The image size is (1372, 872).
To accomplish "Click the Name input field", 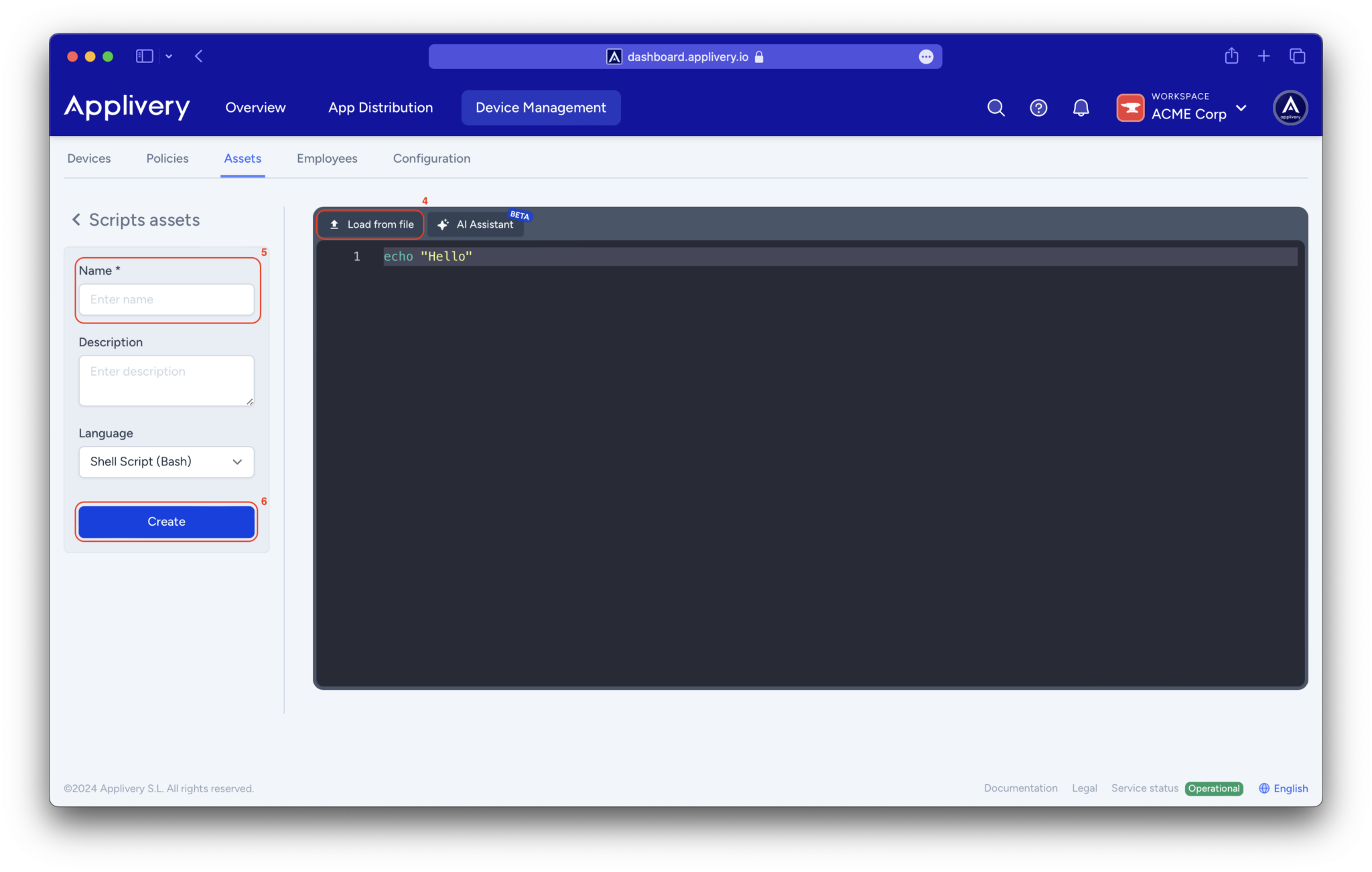I will point(167,299).
